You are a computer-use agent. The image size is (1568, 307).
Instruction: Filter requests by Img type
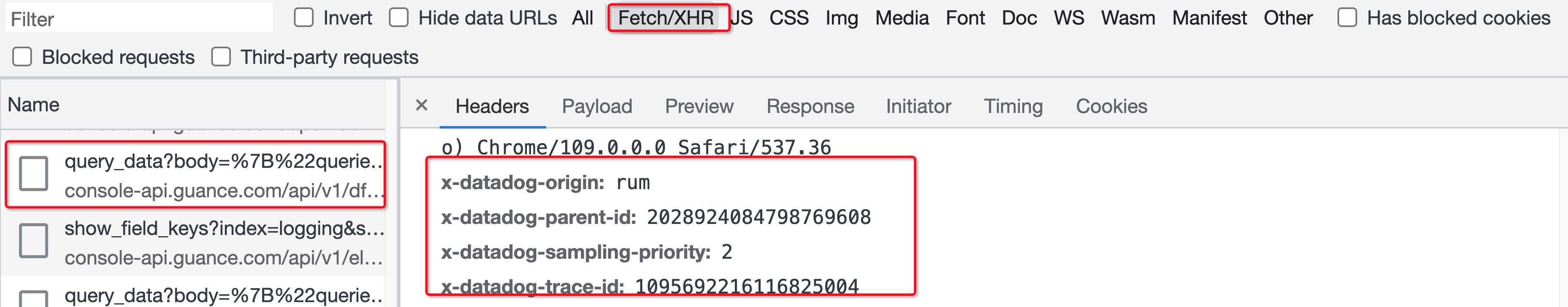coord(842,18)
